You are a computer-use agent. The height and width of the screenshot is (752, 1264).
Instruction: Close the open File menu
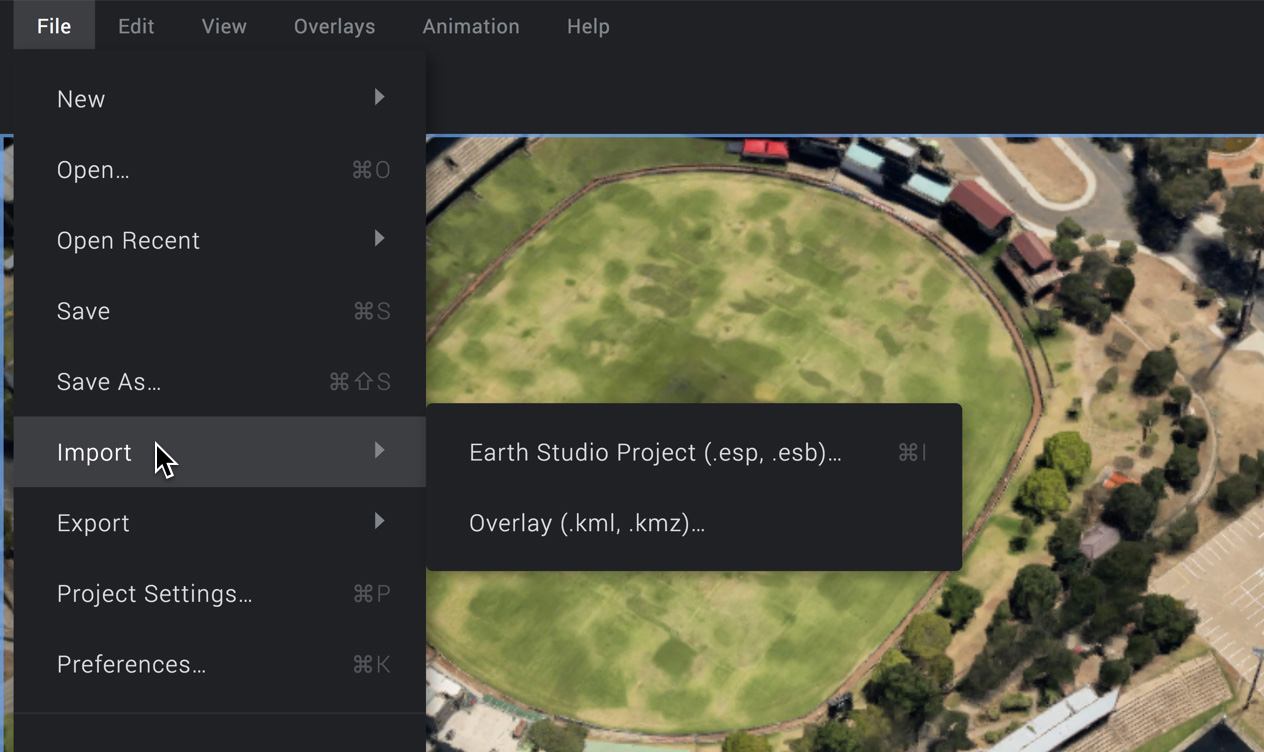pyautogui.click(x=54, y=26)
